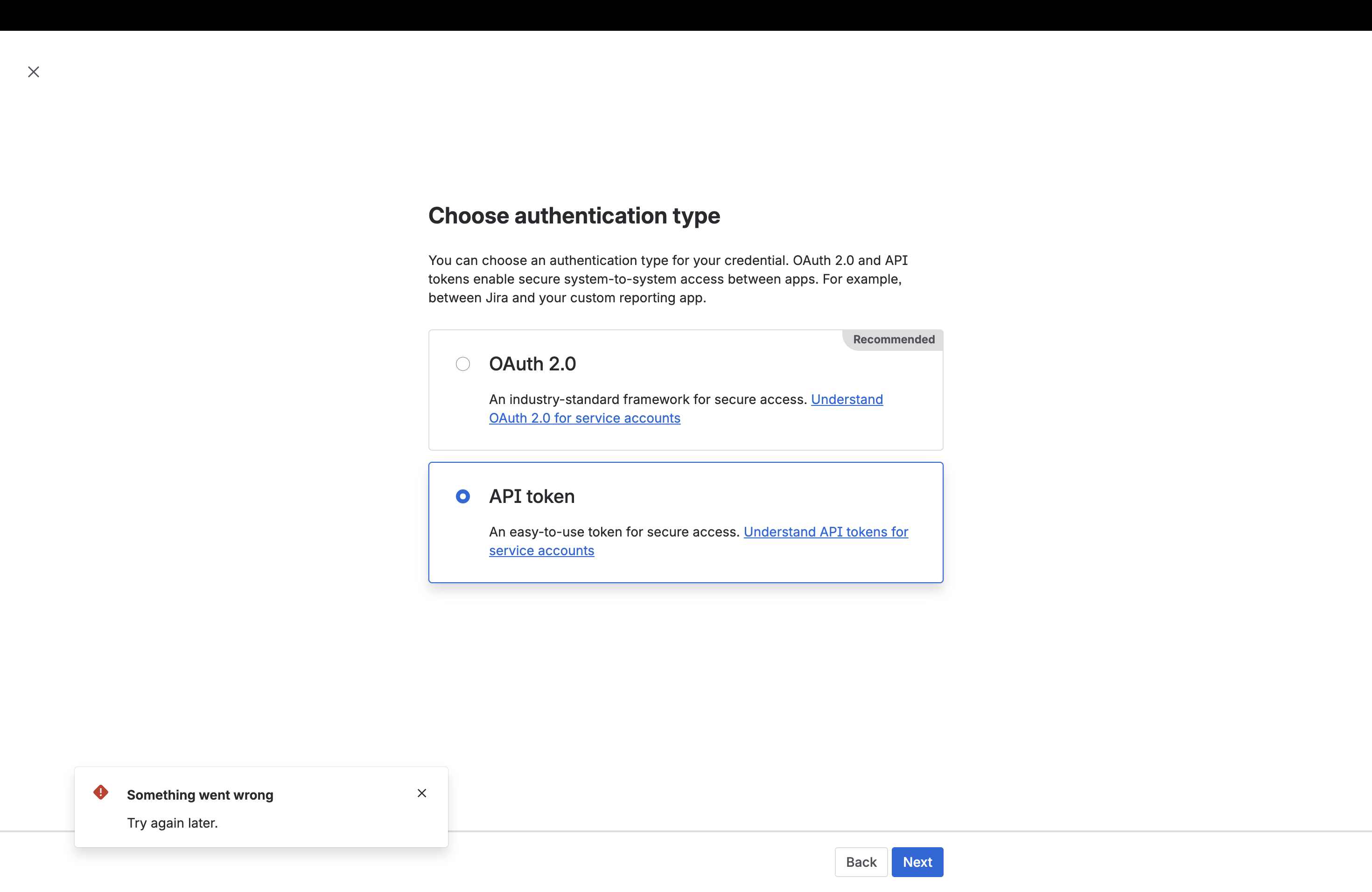The height and width of the screenshot is (892, 1372).
Task: Dismiss the Something went wrong notification
Action: pos(421,793)
